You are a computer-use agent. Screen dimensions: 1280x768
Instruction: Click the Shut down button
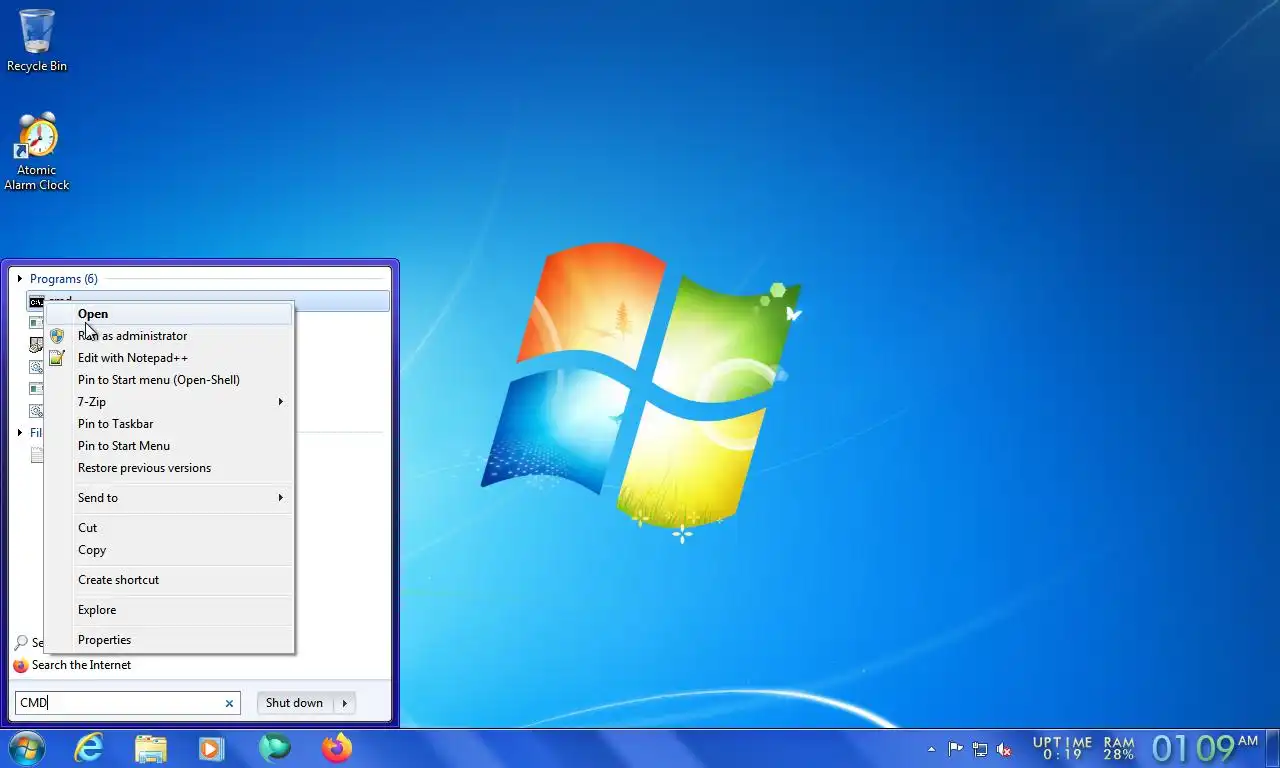[x=294, y=703]
